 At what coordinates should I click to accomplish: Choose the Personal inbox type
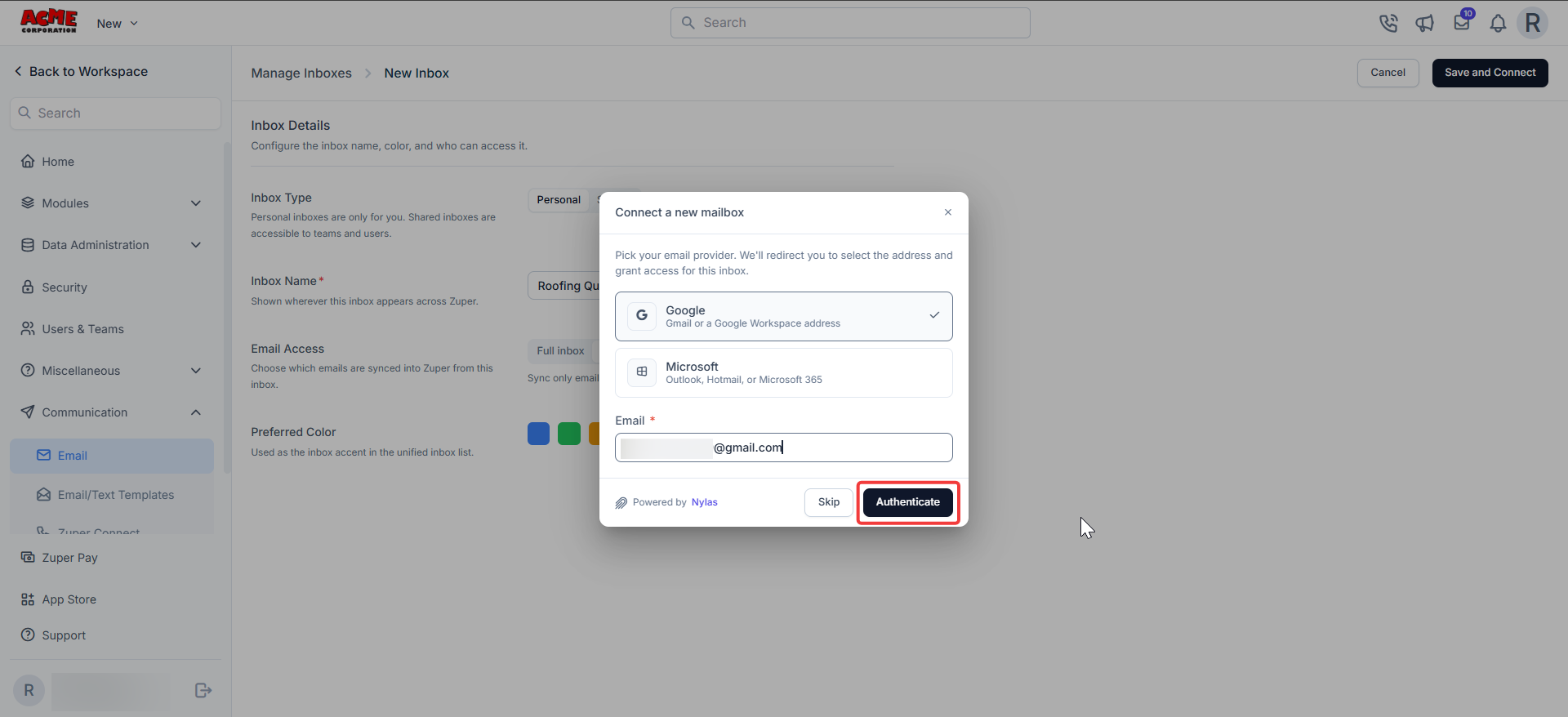coord(559,200)
